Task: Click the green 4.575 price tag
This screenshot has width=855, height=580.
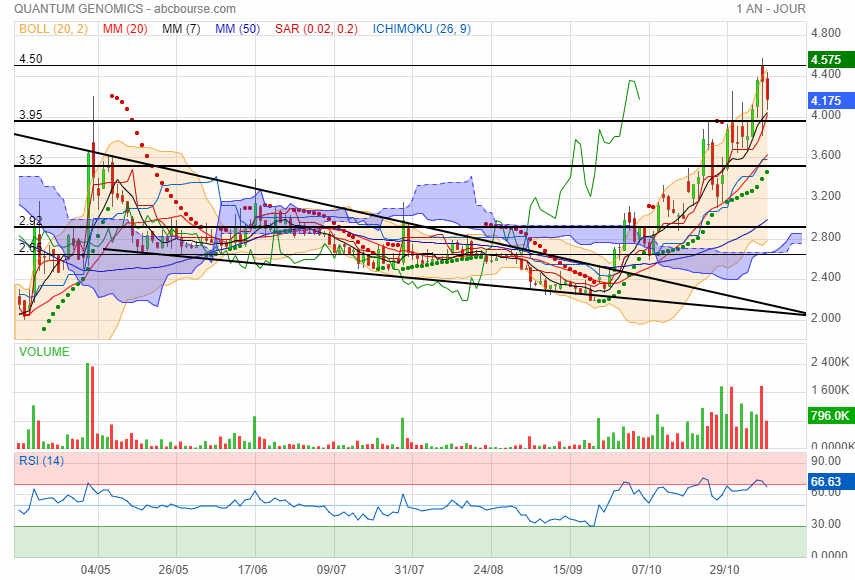Action: [831, 59]
